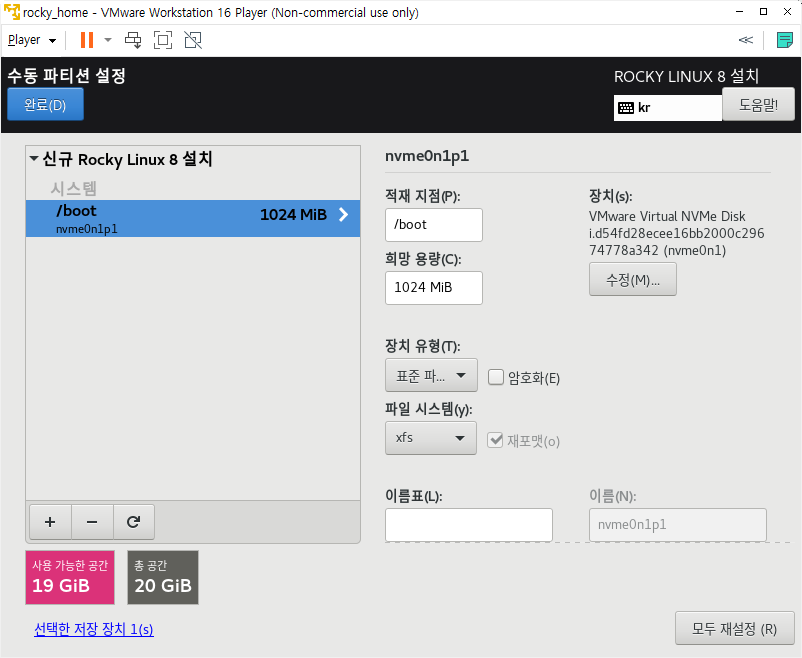Collapse 신규 Rocky Linux 8 설치 section
Image resolution: width=802 pixels, height=658 pixels.
34,159
